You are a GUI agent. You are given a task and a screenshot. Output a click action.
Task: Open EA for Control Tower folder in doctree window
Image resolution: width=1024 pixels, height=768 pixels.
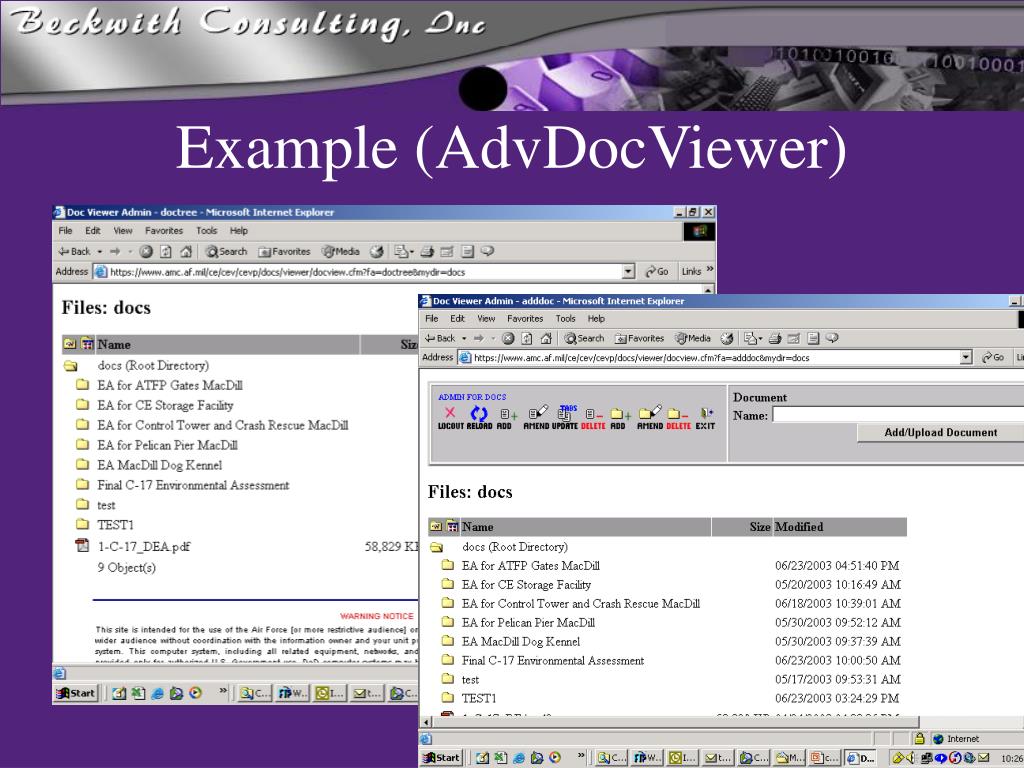tap(223, 425)
